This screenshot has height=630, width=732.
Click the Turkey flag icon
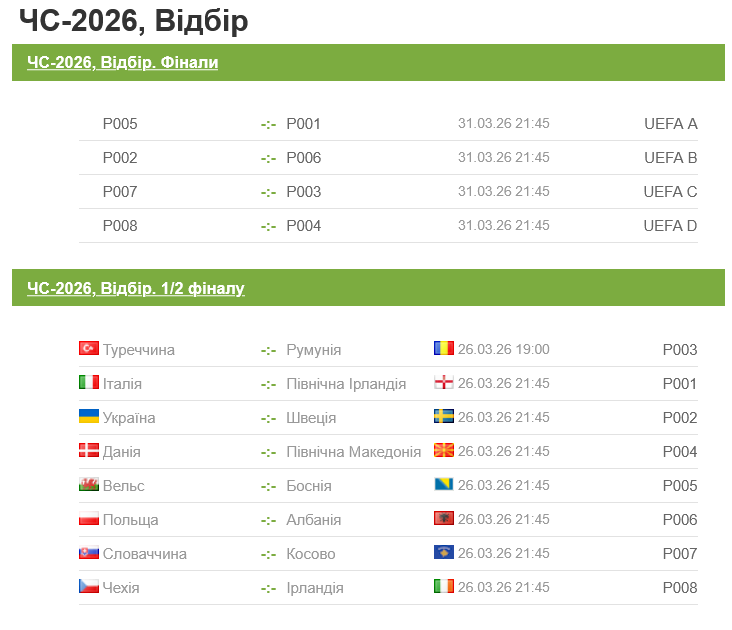tap(89, 349)
